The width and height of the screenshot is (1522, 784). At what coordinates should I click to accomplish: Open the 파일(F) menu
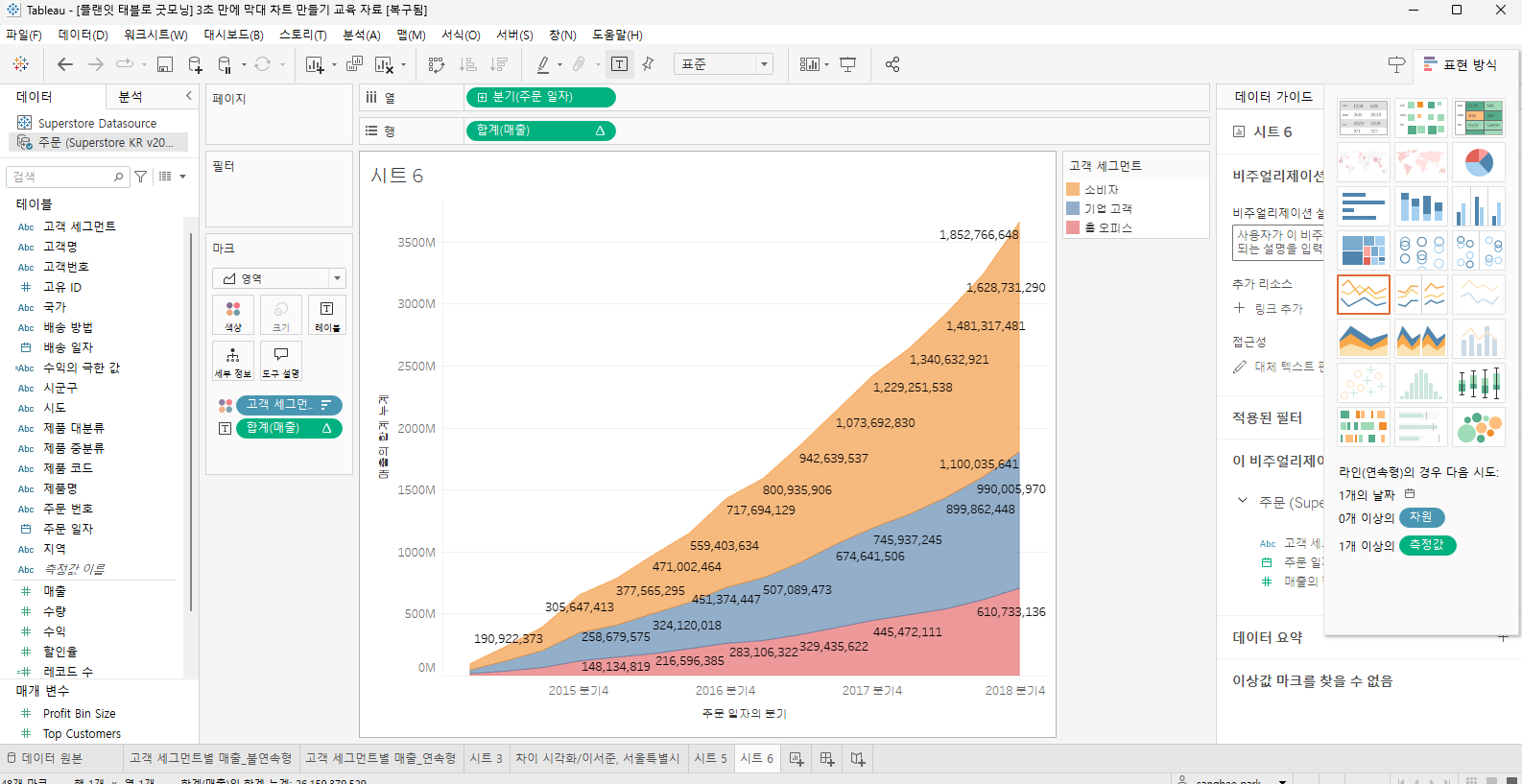[x=24, y=35]
